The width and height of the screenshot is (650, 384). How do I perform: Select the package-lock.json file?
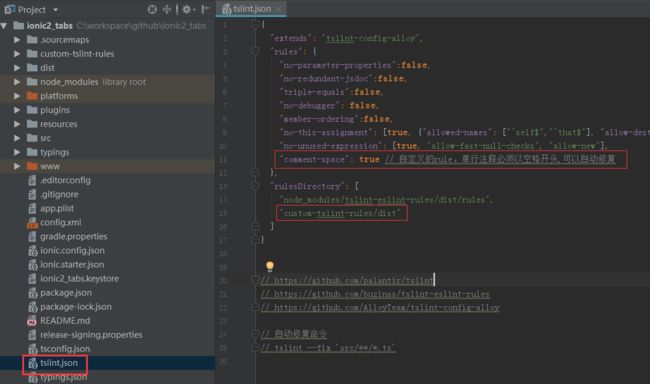(x=76, y=307)
